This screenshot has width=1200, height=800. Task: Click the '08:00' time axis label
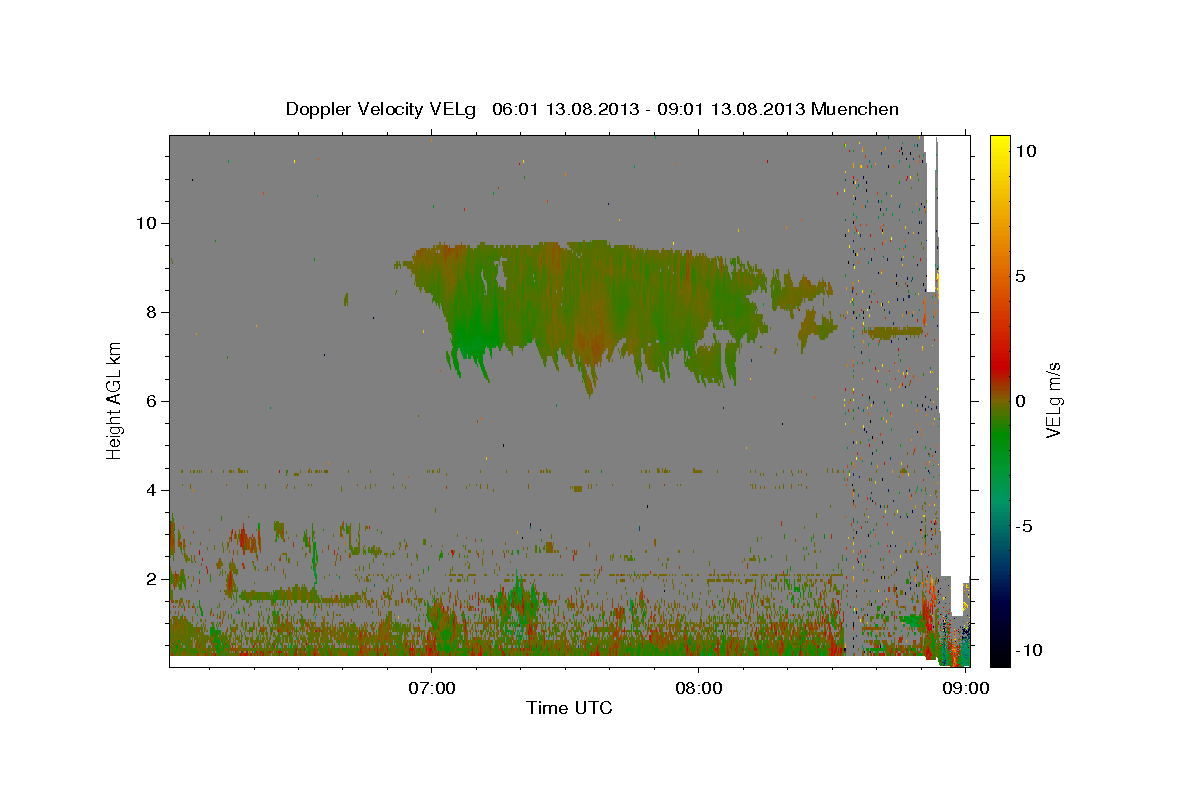pos(698,688)
